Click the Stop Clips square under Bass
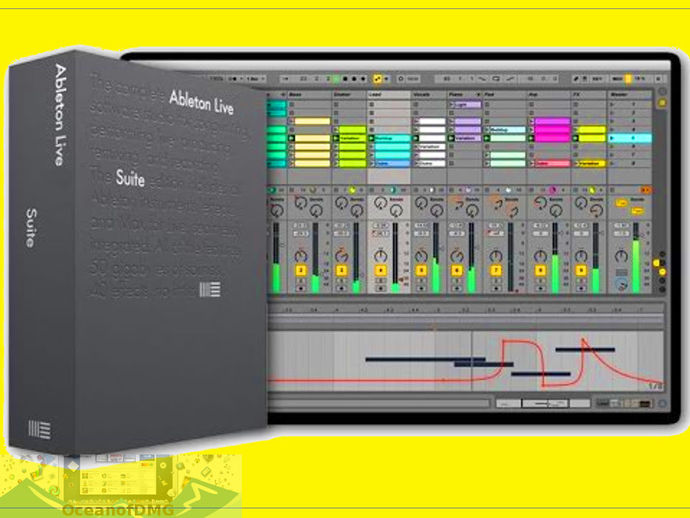 click(291, 190)
